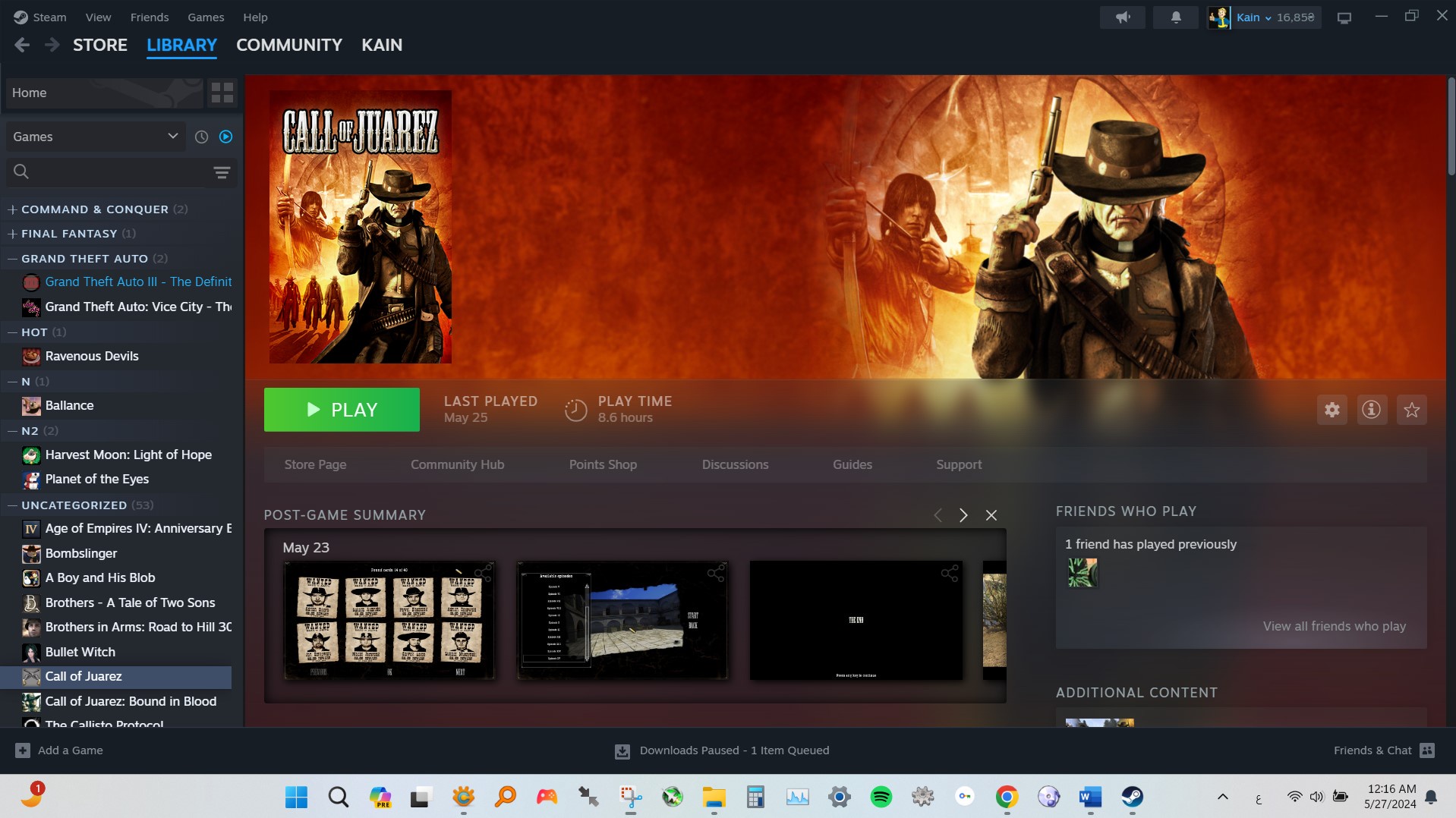1456x818 pixels.
Task: Click the Windows Start button
Action: (296, 797)
